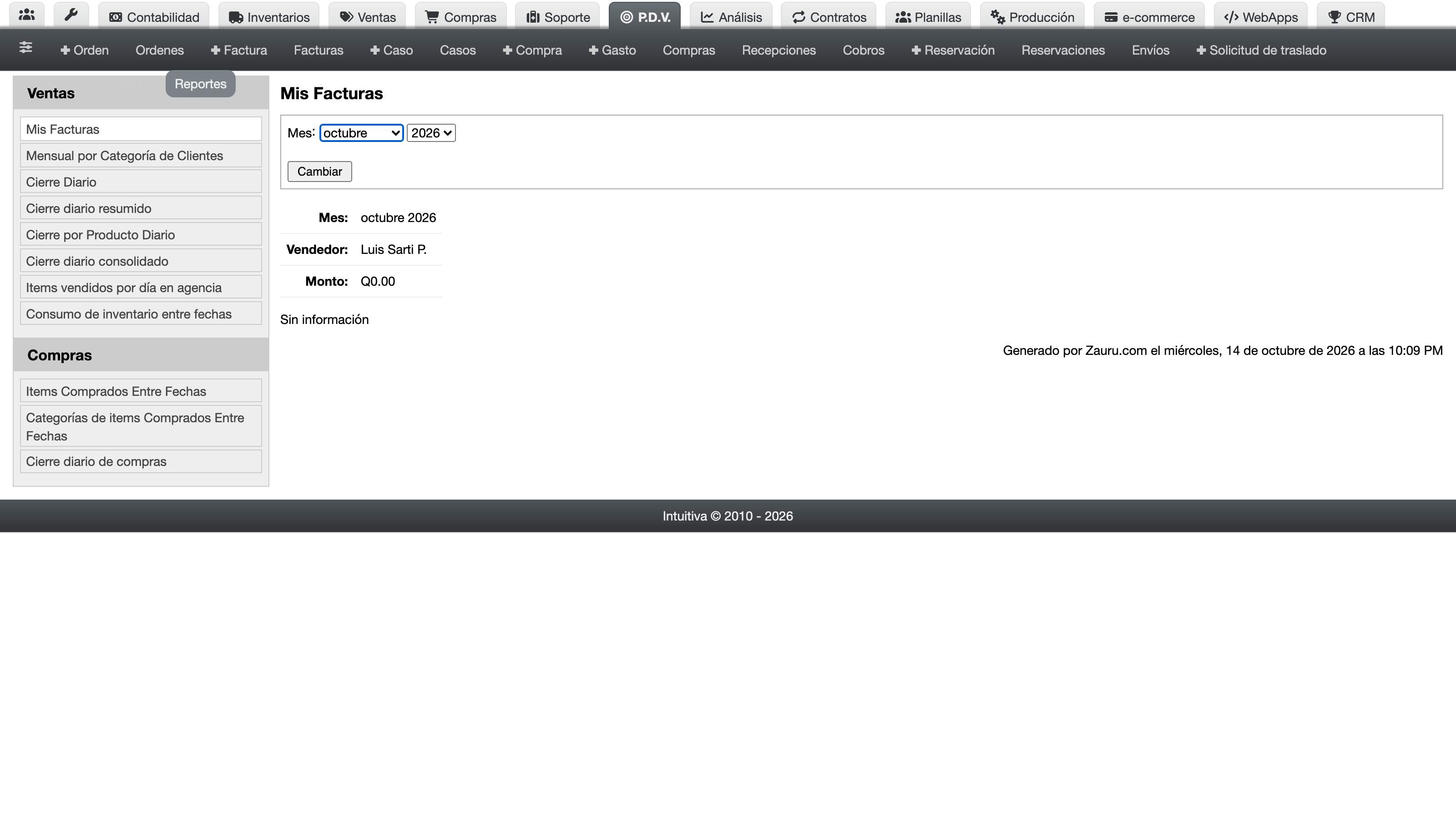This screenshot has width=1456, height=819.
Task: Open the Compras module tab with cart icon
Action: (460, 17)
